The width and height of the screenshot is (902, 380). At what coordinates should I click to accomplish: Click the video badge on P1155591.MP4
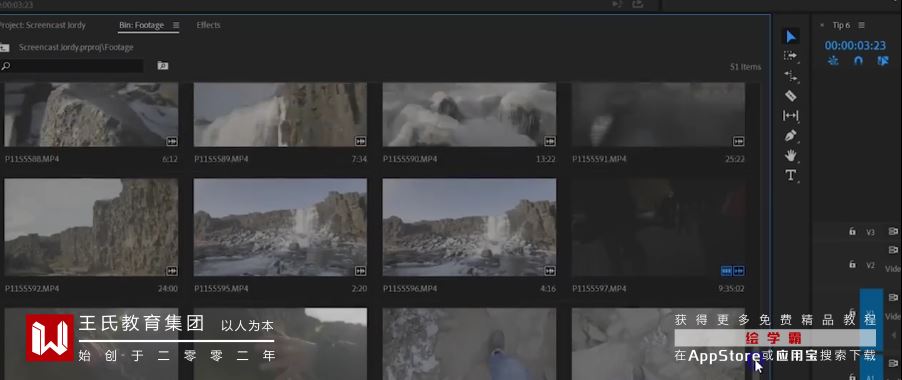tap(739, 141)
